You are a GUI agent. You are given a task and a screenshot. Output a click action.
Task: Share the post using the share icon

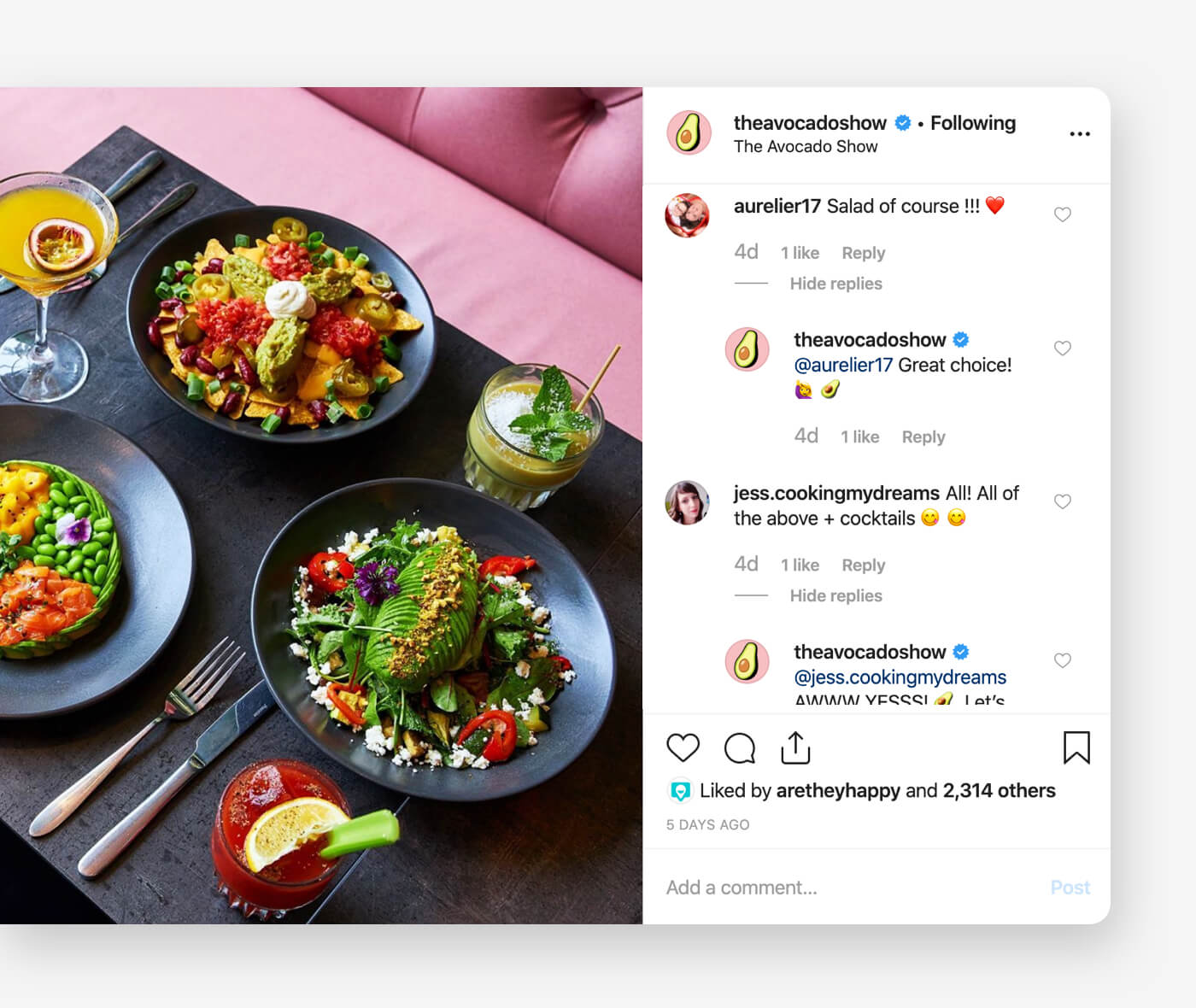(x=795, y=747)
